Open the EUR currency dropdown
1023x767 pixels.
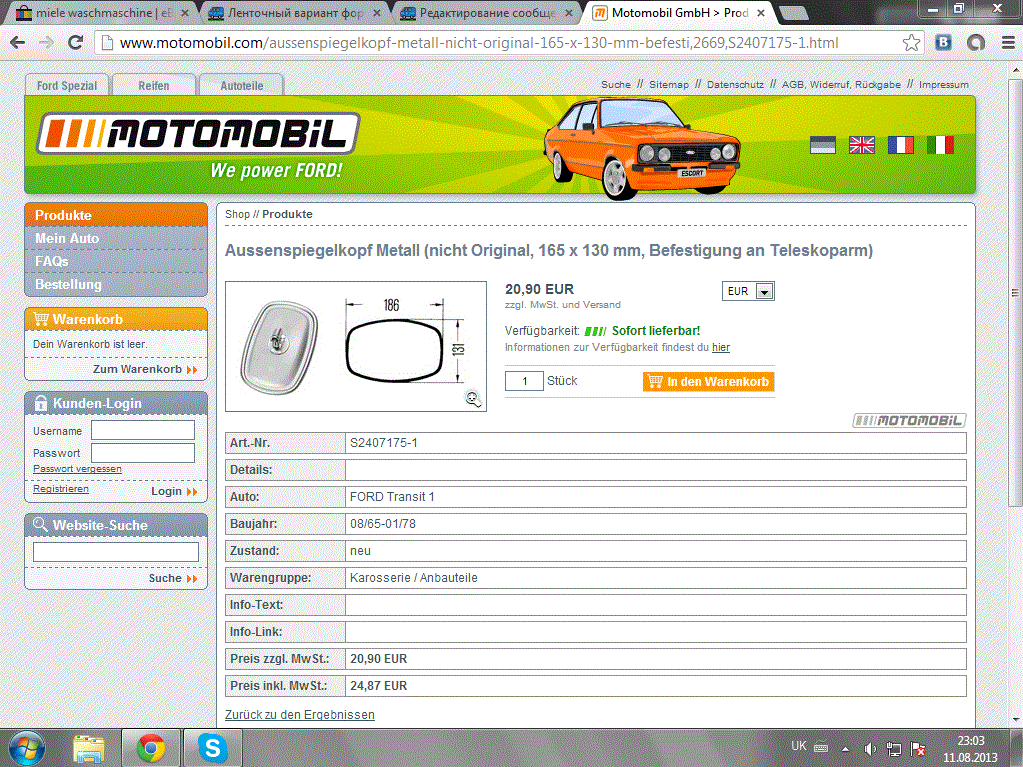click(x=748, y=291)
